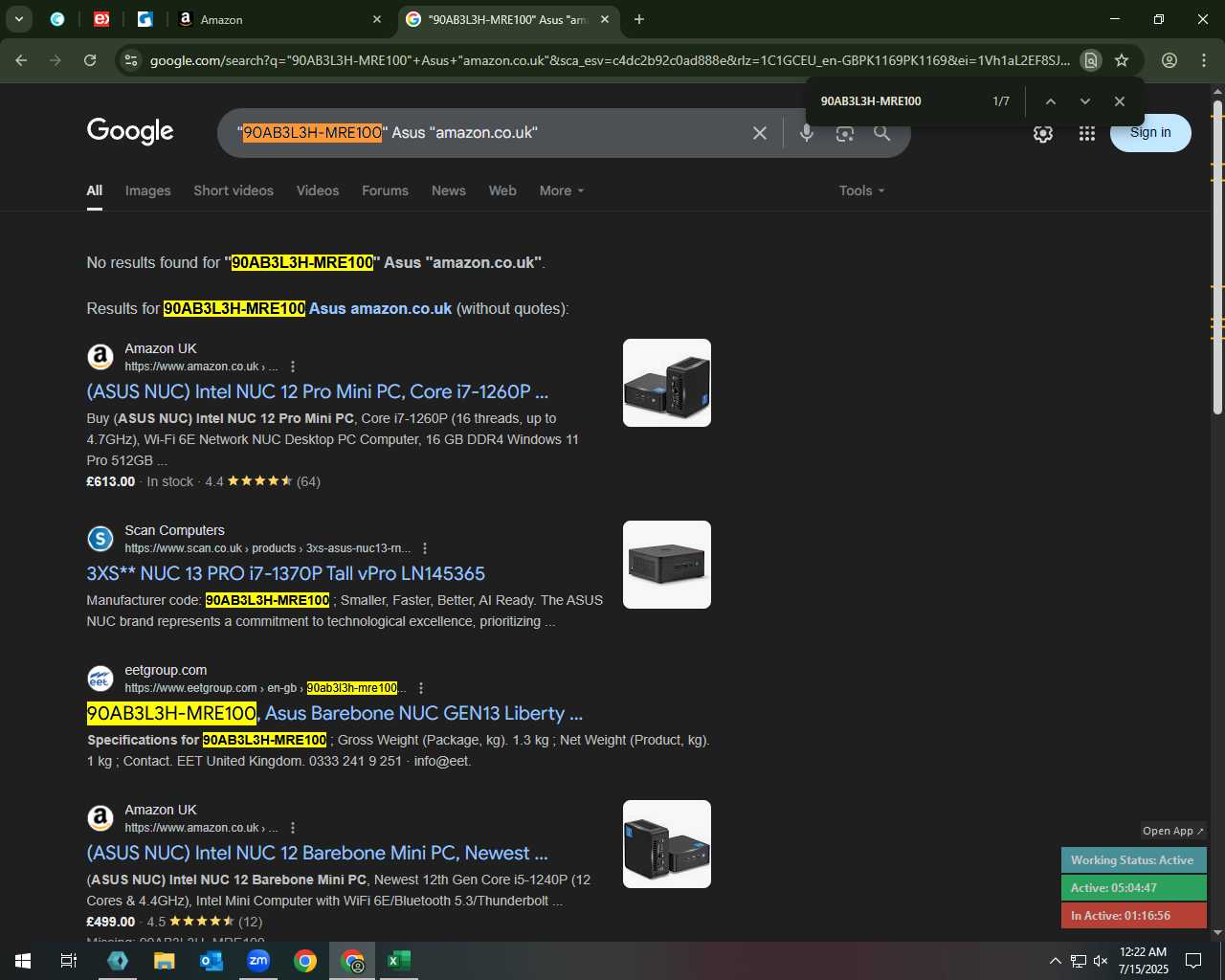Screen dimensions: 1225x980
Task: Open Google quick settings gear
Action: coord(1043,134)
